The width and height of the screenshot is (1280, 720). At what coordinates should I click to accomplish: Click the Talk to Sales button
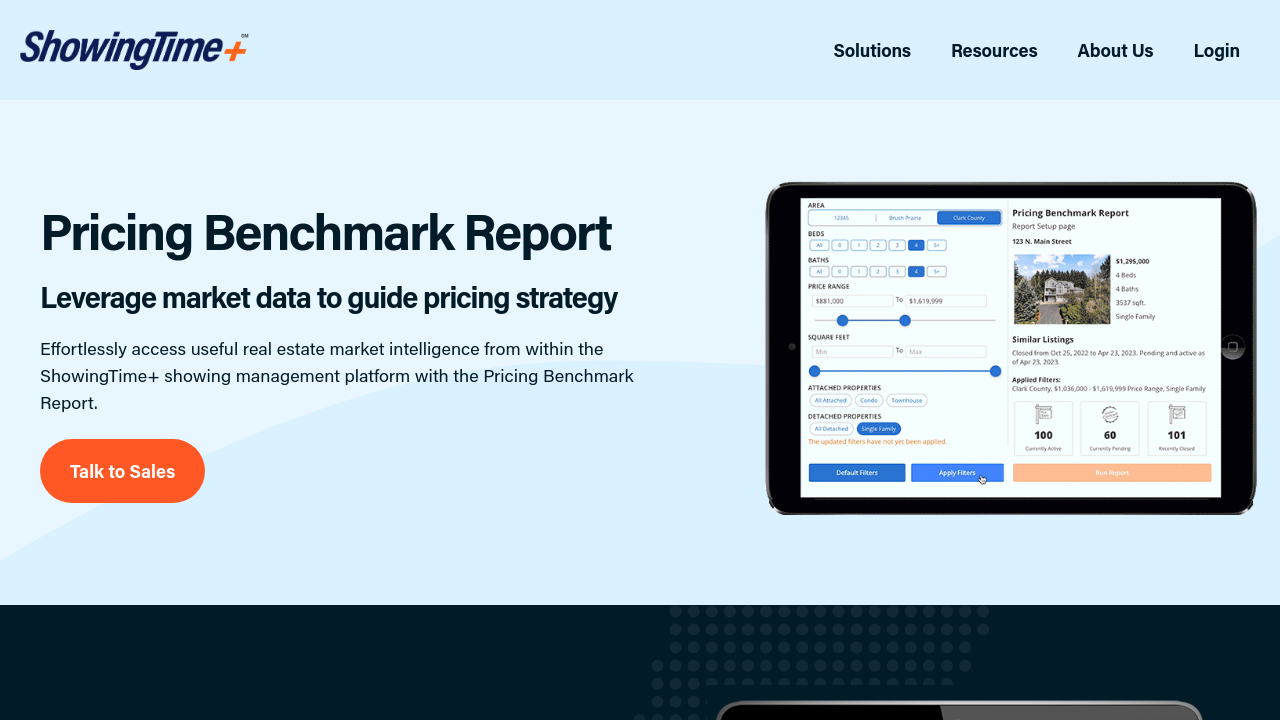coord(122,471)
